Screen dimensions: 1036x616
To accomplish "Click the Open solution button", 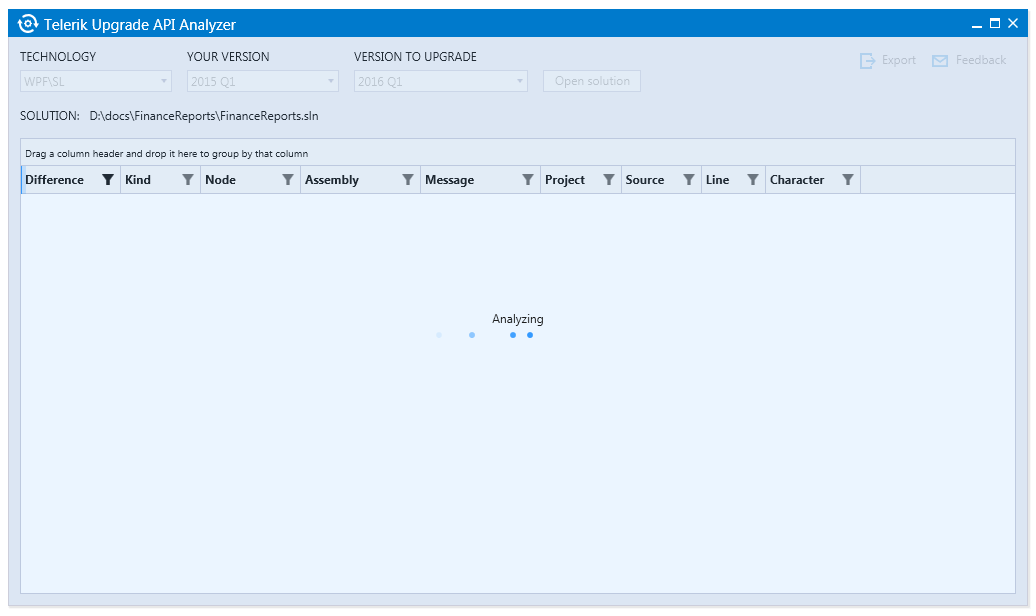I will [592, 81].
